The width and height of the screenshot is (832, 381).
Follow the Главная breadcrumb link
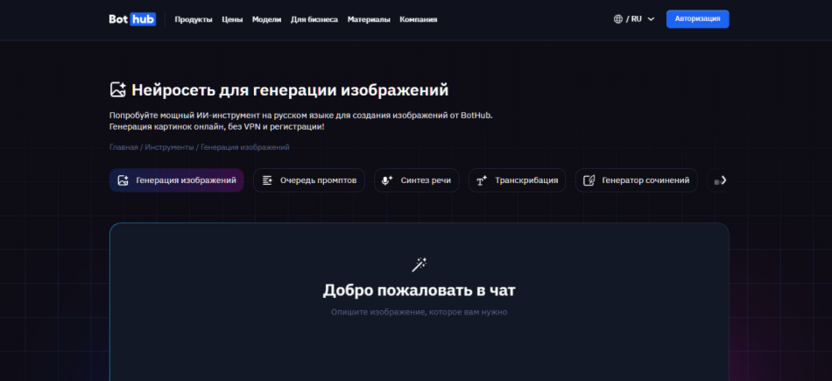tap(124, 148)
